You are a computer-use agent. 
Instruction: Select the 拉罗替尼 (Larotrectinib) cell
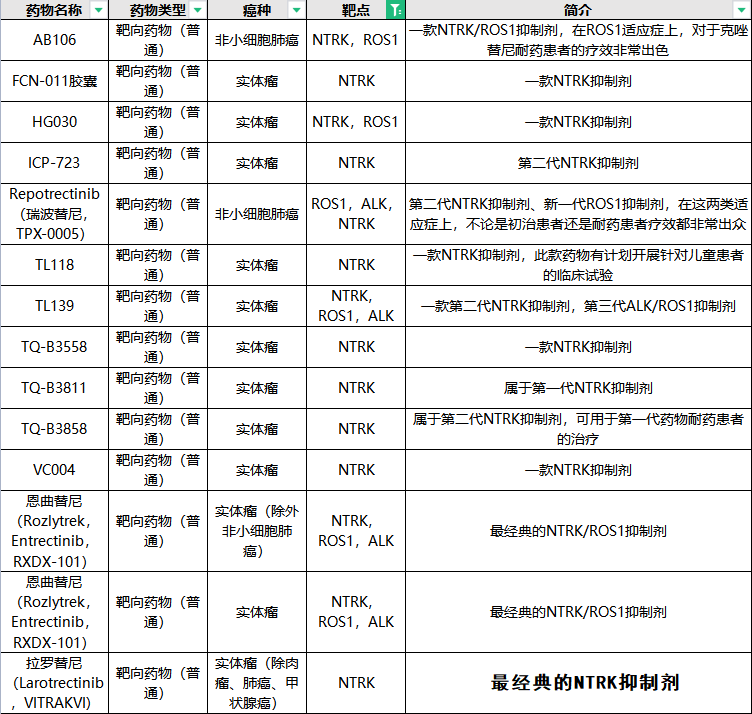[x=55, y=683]
